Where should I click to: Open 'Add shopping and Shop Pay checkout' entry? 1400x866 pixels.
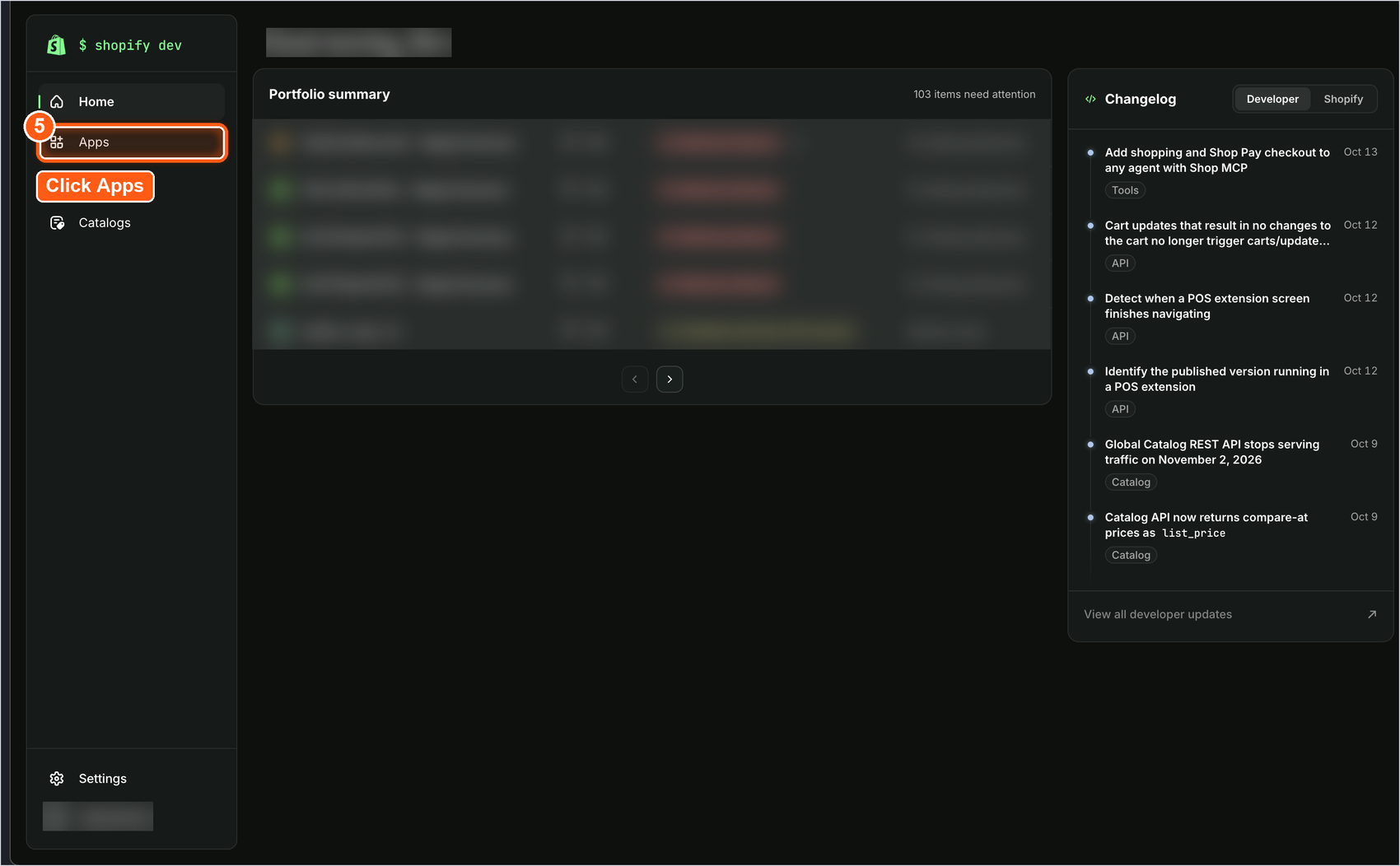tap(1217, 160)
